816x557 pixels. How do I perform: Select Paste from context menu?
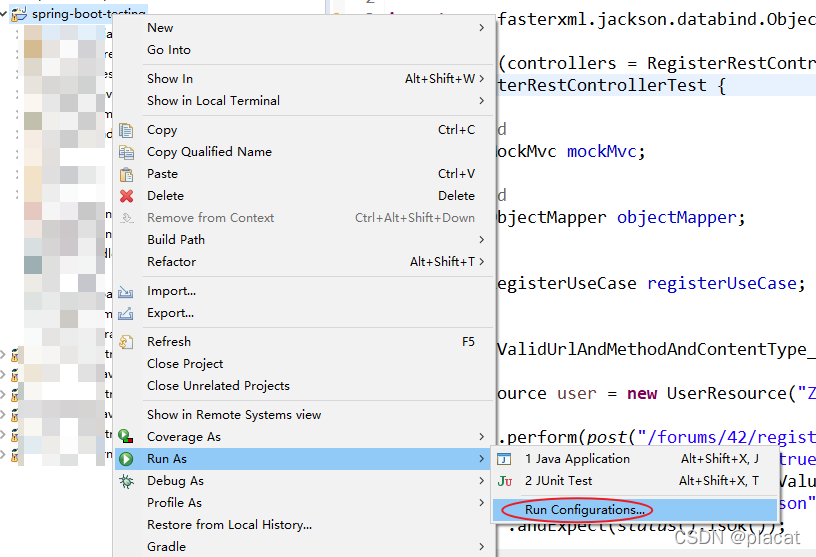(x=304, y=174)
